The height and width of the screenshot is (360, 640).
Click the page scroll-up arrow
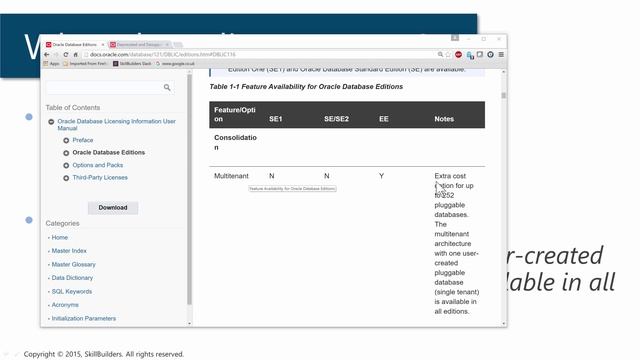[504, 72]
